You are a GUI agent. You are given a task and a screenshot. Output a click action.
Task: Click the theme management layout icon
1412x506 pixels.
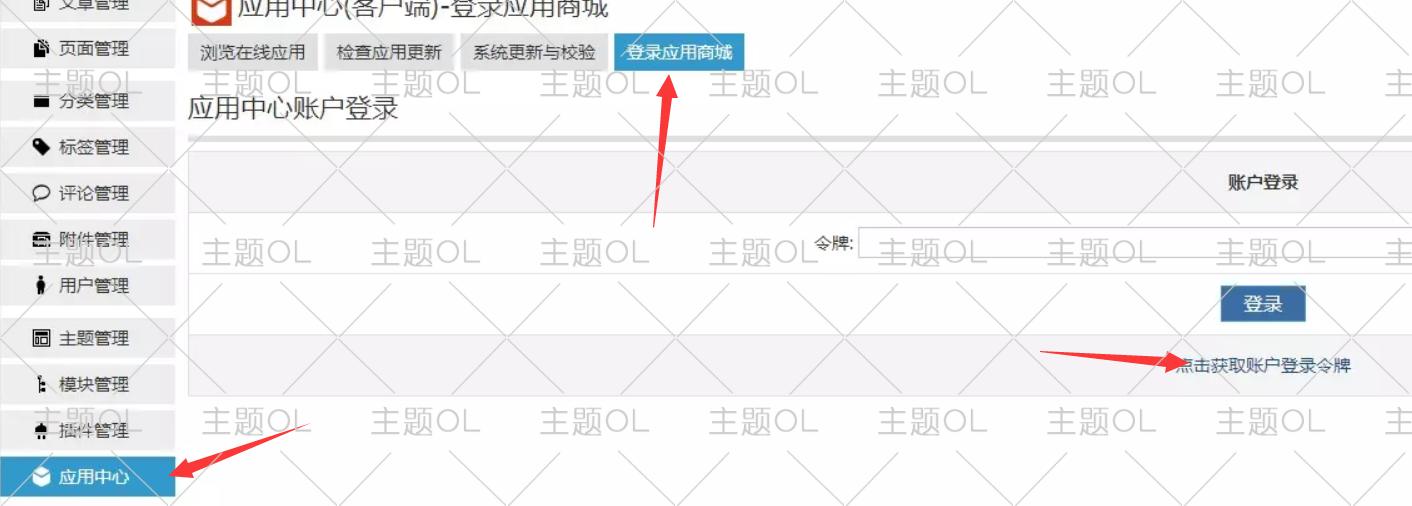[x=41, y=338]
